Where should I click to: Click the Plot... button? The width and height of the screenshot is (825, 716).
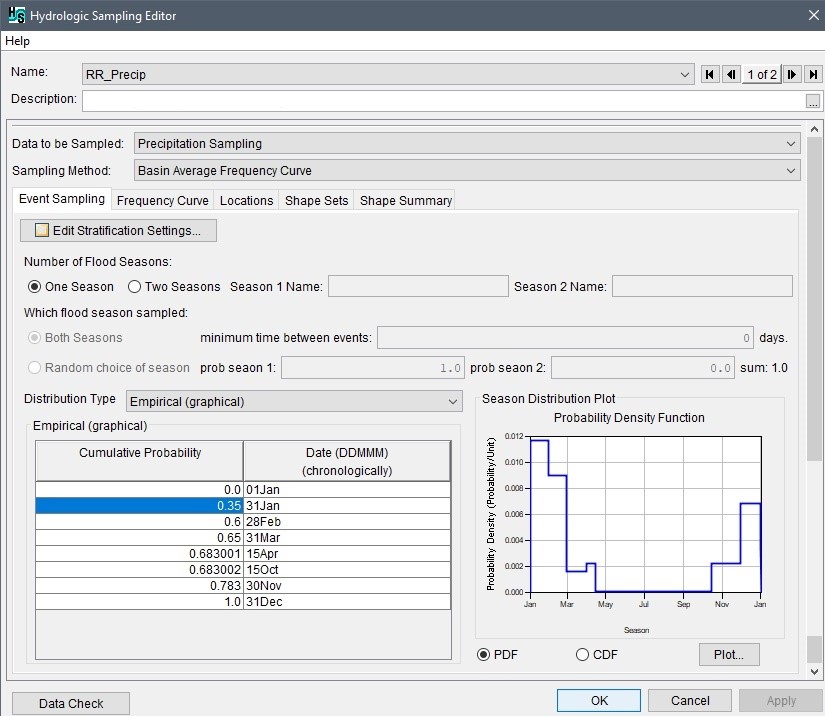[729, 655]
